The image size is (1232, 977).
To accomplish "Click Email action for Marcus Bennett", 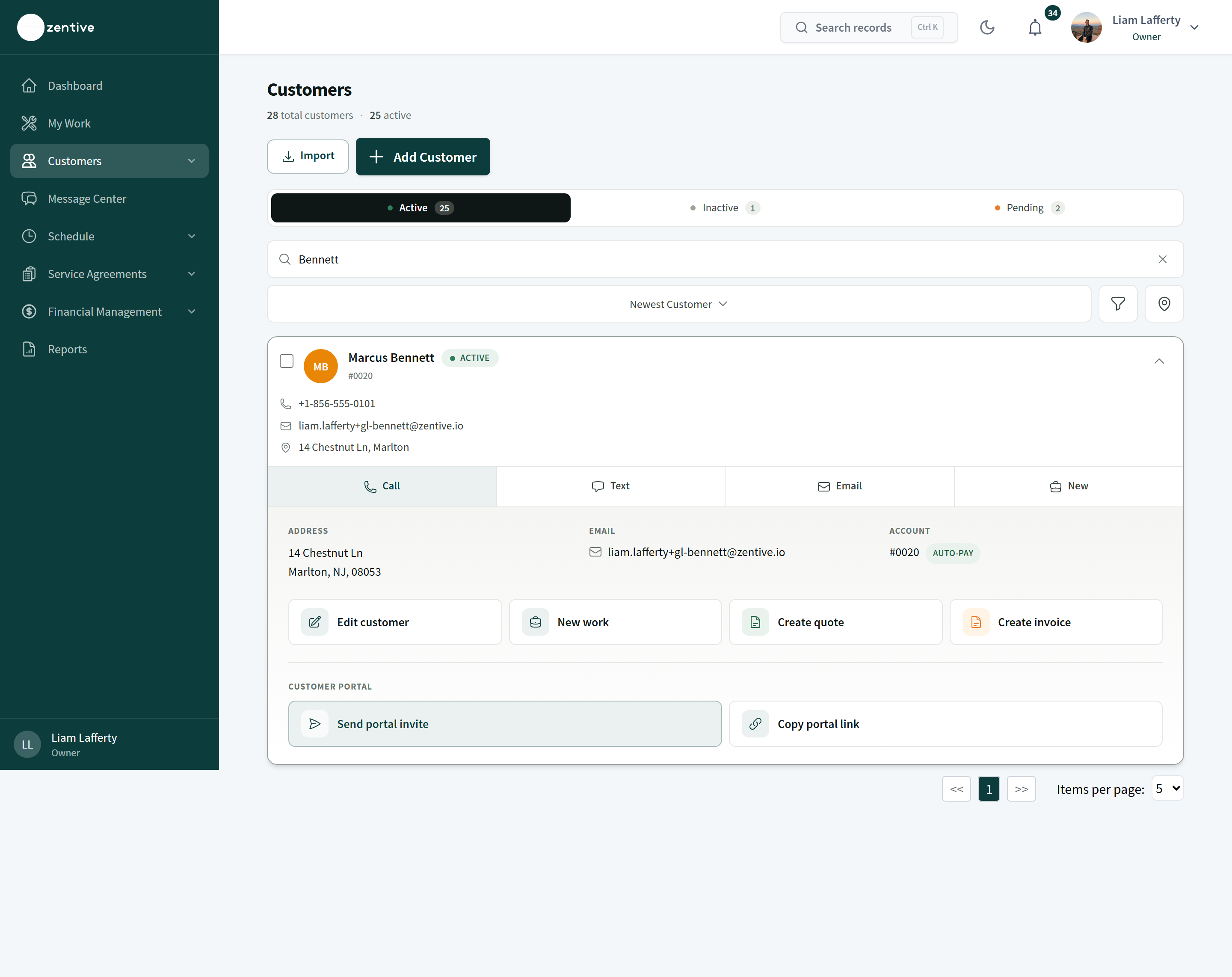I will 839,486.
